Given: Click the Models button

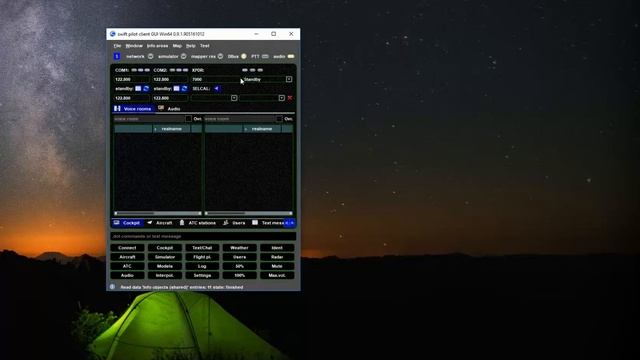Looking at the screenshot, I should pos(165,266).
